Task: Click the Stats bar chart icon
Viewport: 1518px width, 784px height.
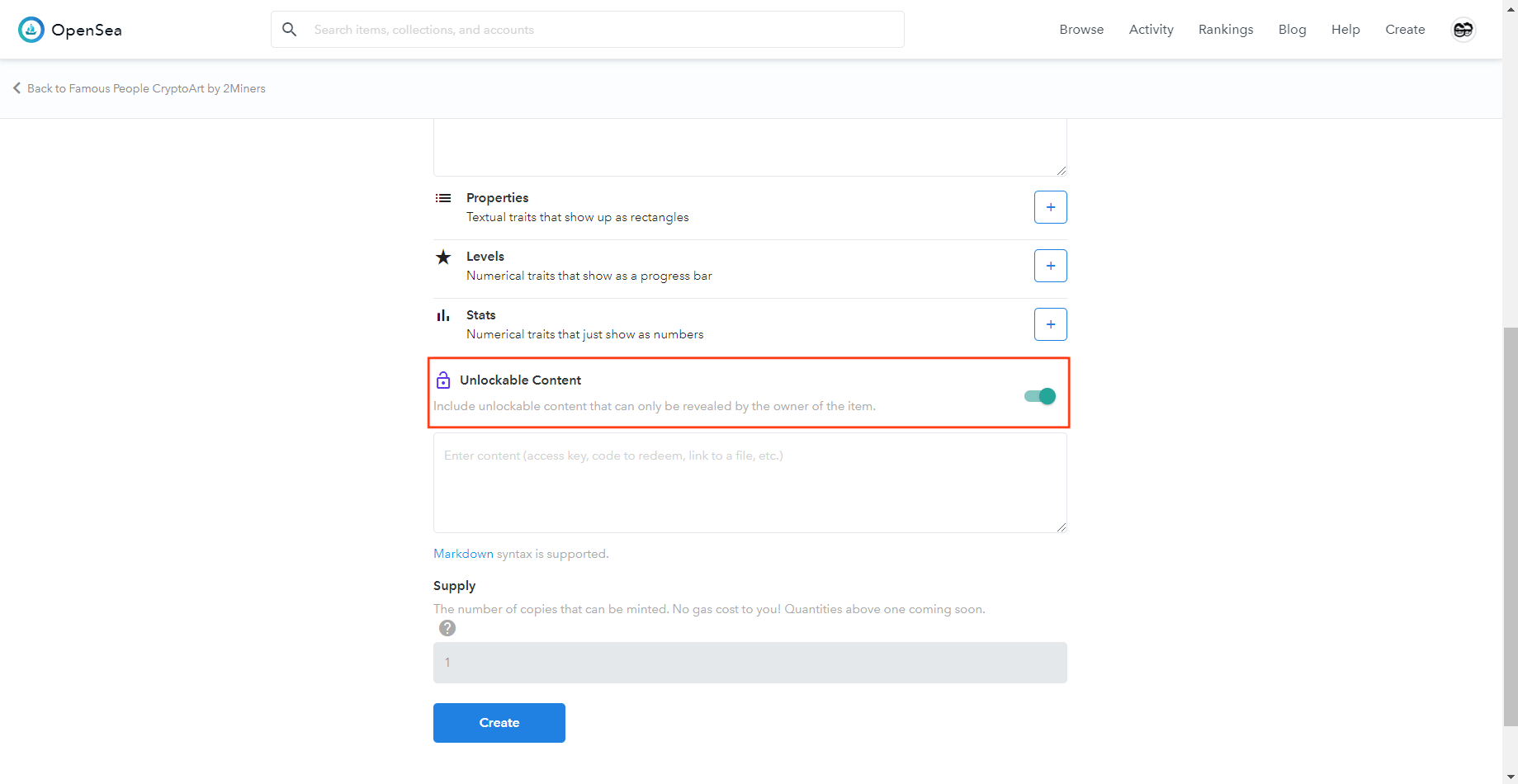Action: click(x=443, y=315)
